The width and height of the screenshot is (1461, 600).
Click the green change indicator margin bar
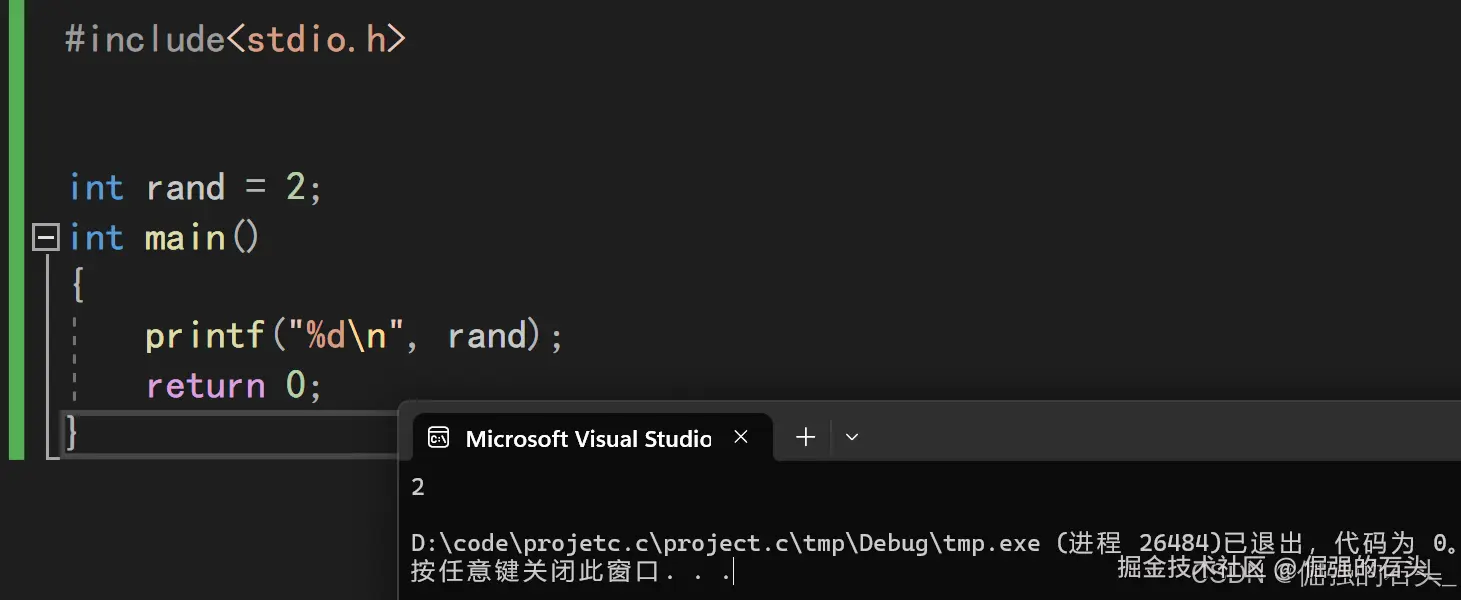click(x=15, y=230)
